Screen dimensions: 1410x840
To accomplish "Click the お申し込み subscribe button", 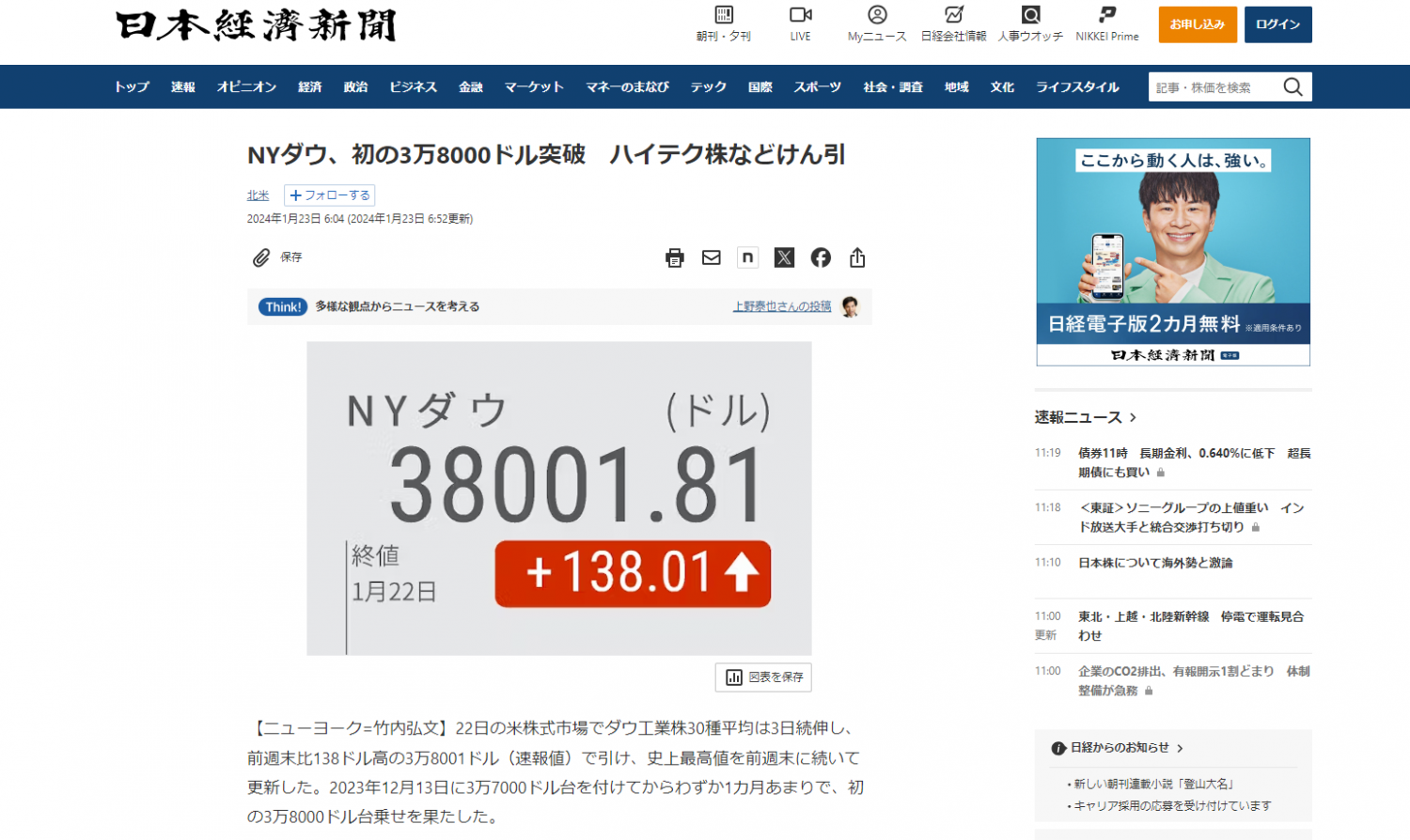I will click(x=1197, y=24).
